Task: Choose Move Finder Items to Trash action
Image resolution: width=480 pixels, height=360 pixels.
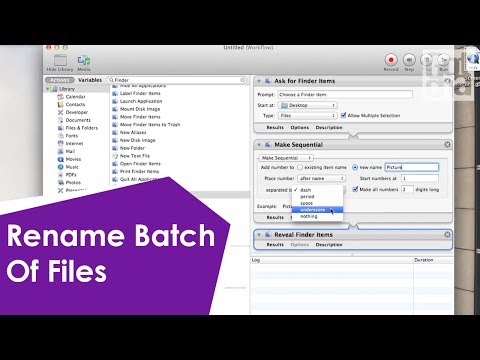Action: coord(150,125)
